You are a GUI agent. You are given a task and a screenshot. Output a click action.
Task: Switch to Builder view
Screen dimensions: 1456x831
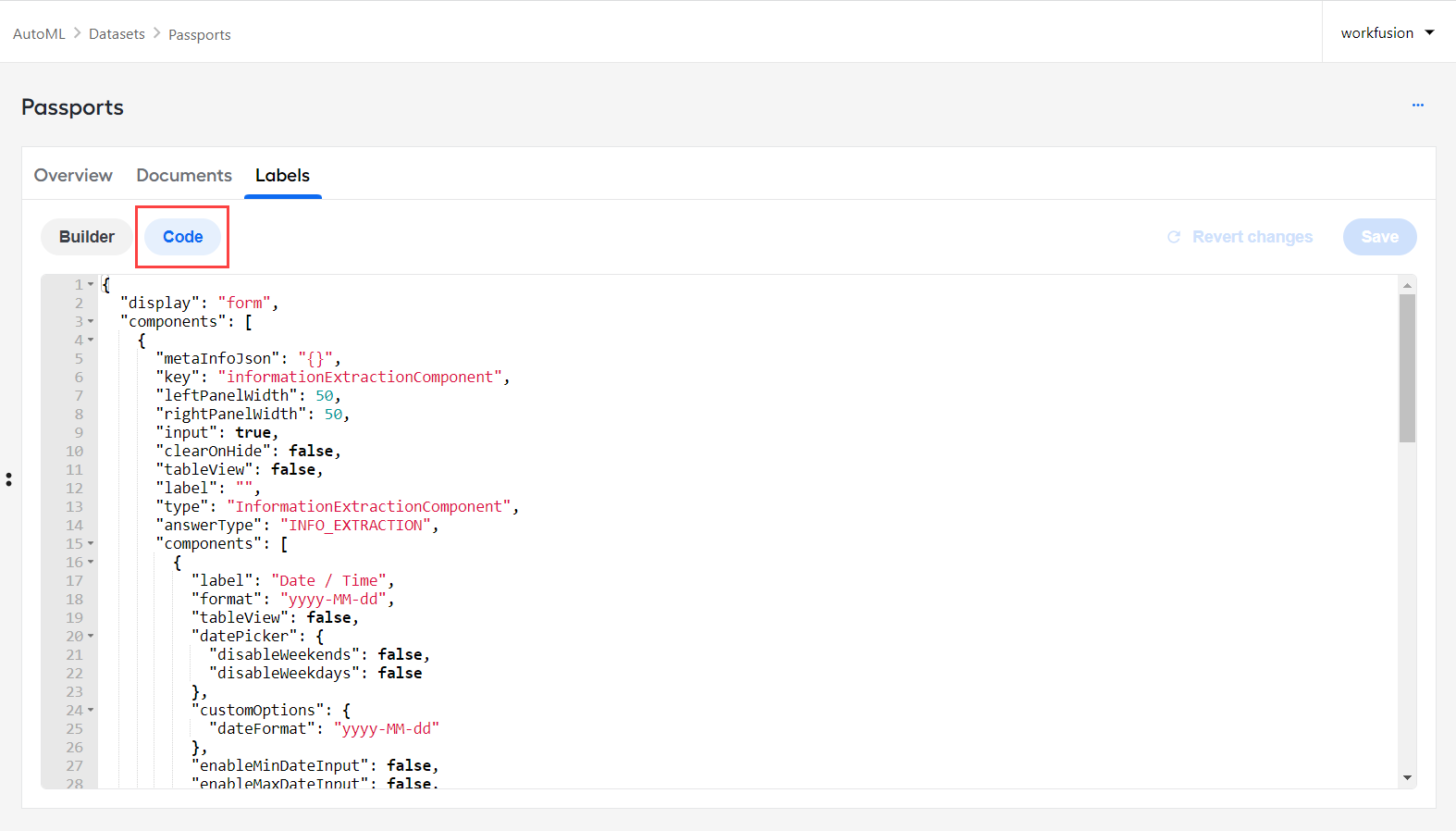pyautogui.click(x=87, y=237)
